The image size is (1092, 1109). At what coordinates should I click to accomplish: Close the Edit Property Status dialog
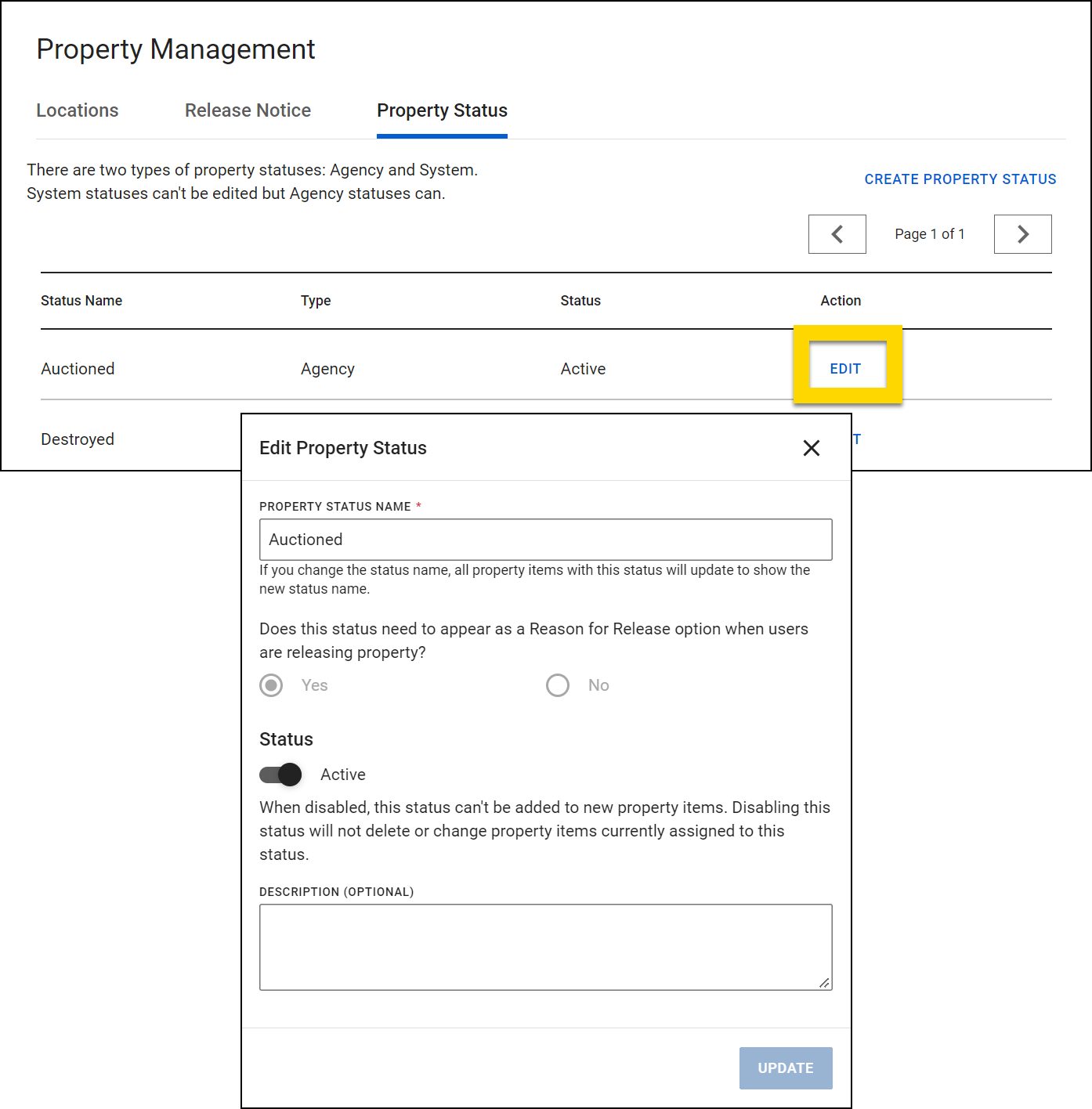pyautogui.click(x=812, y=448)
